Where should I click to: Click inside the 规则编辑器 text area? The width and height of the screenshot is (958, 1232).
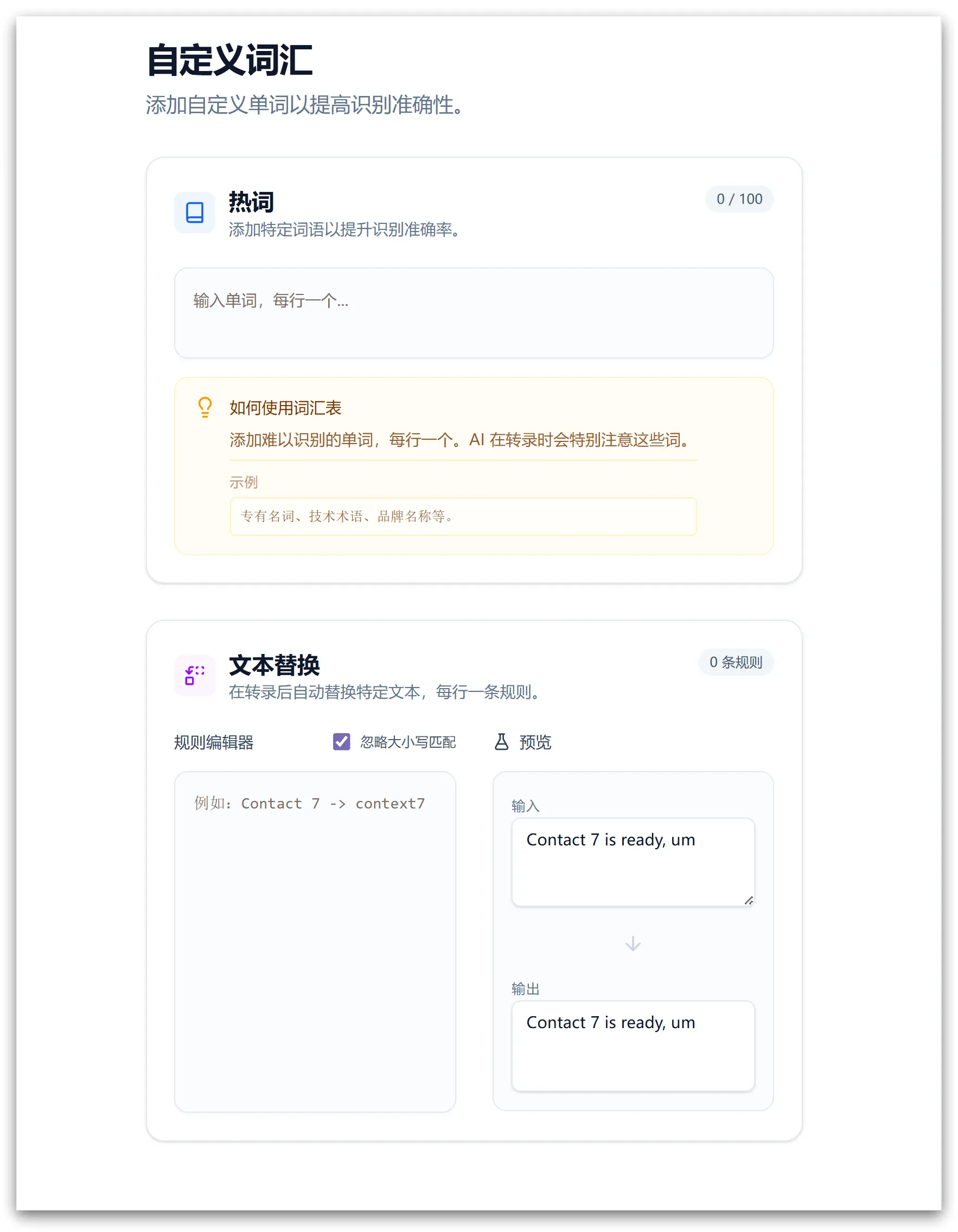(315, 941)
